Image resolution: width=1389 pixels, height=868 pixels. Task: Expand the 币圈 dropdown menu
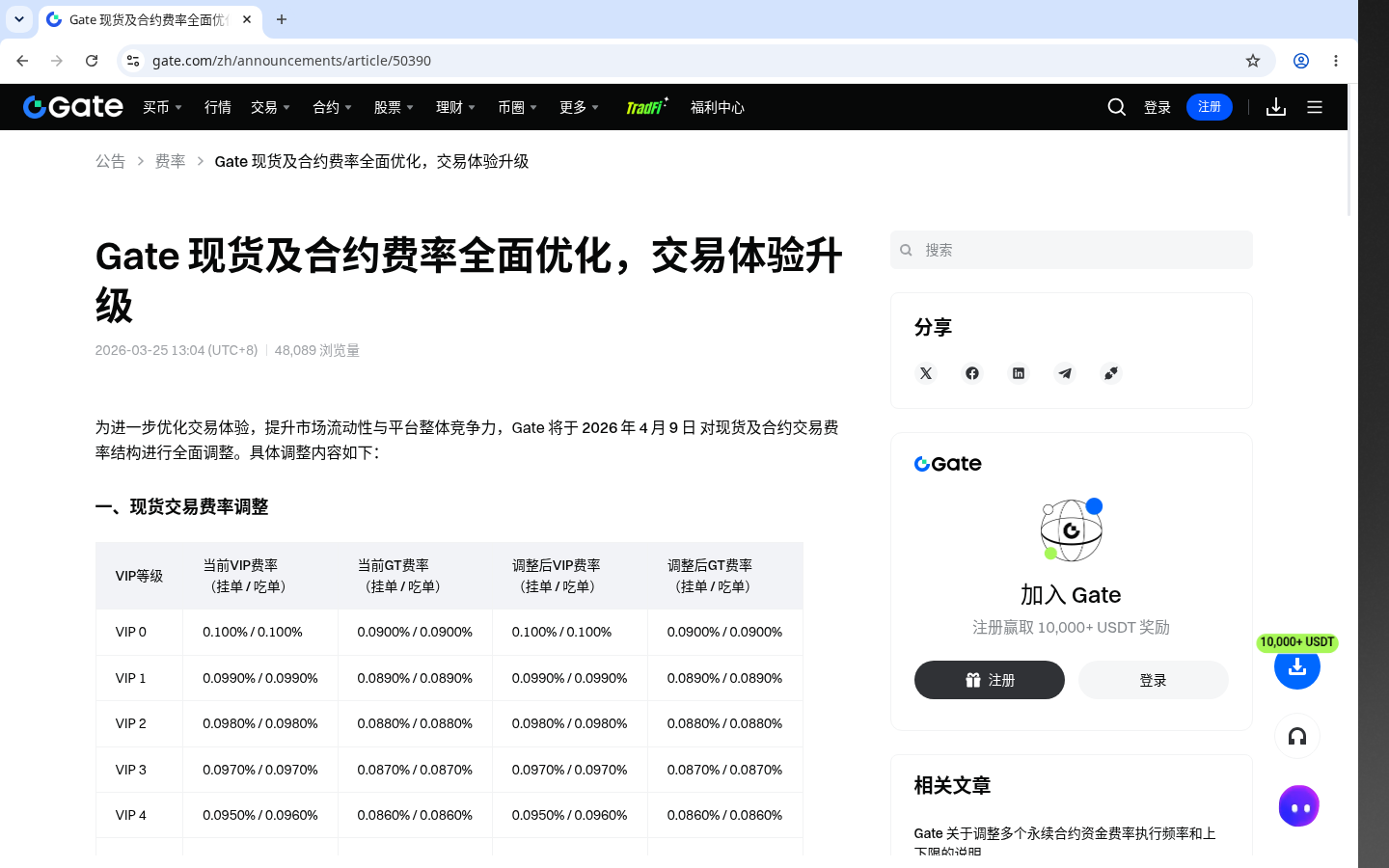[518, 107]
